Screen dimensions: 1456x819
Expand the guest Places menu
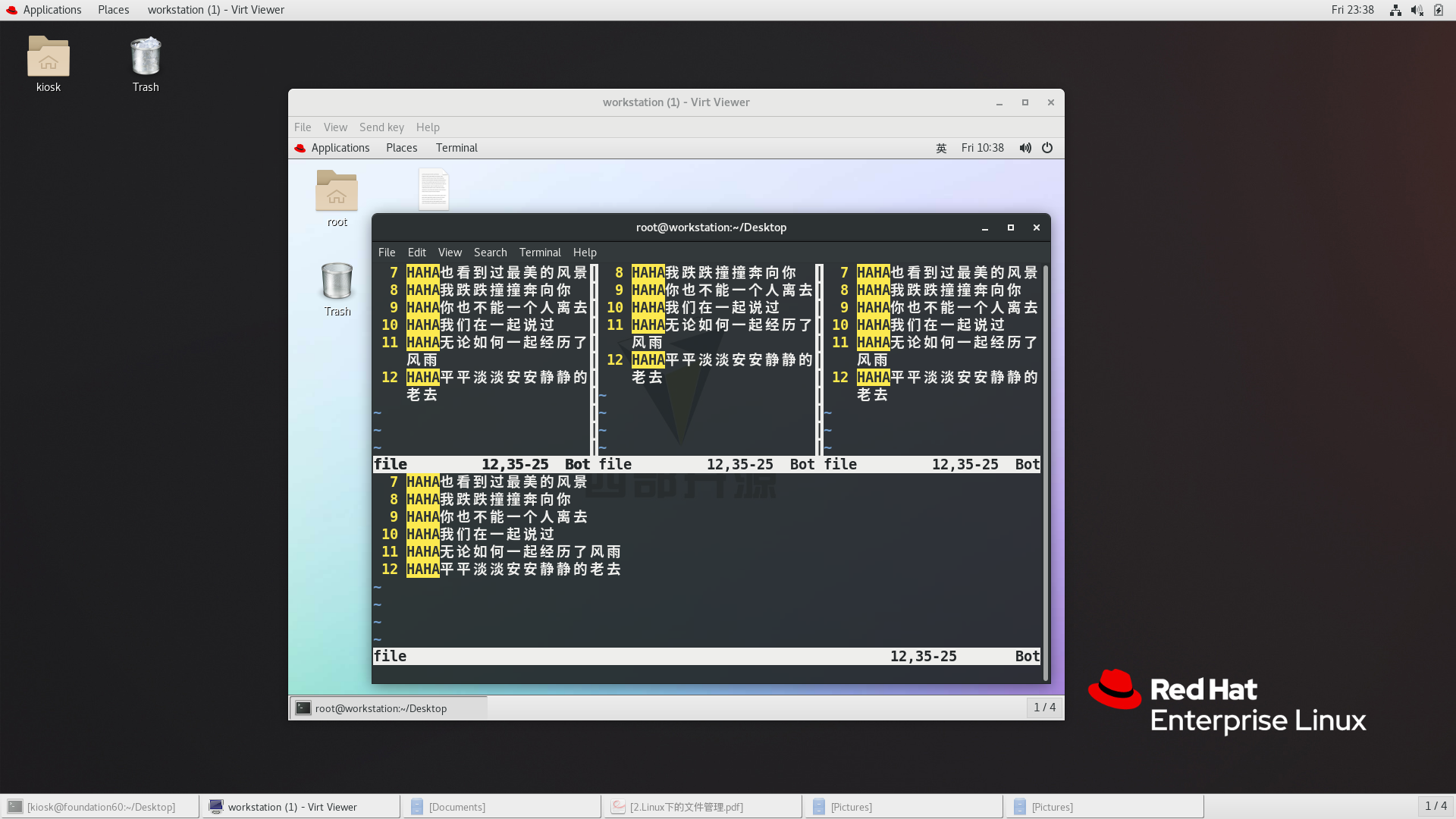coord(401,148)
